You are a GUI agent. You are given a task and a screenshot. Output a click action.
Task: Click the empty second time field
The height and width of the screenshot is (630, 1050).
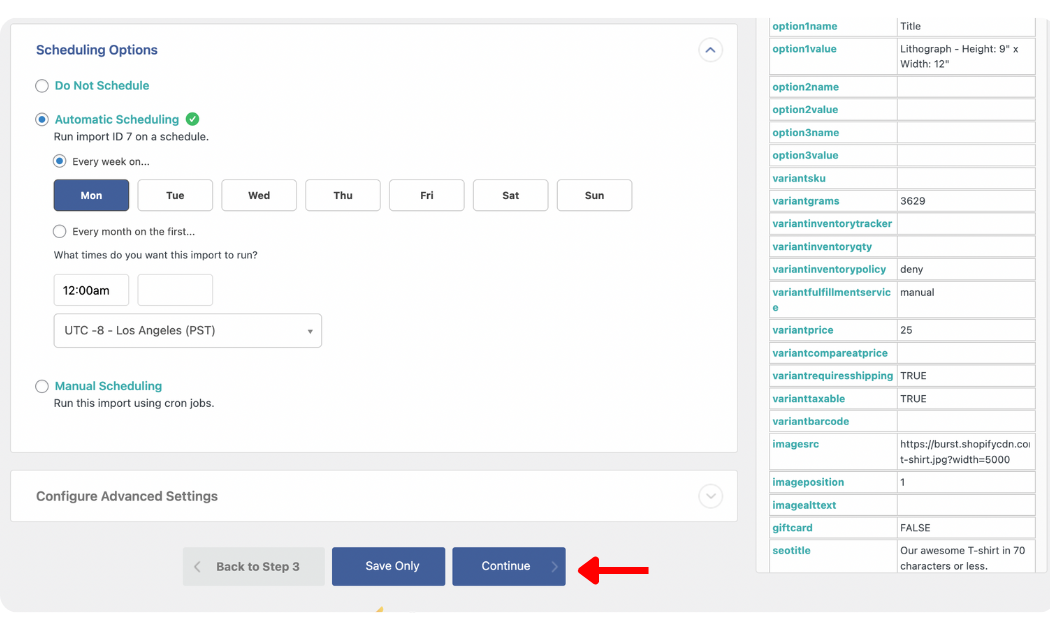click(x=175, y=289)
